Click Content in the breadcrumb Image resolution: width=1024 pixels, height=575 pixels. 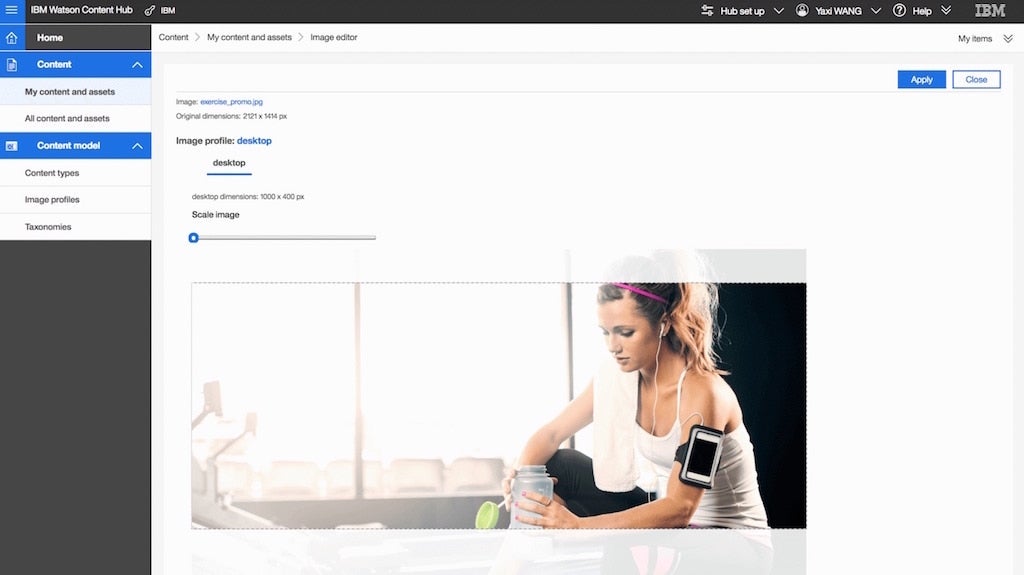coord(173,37)
